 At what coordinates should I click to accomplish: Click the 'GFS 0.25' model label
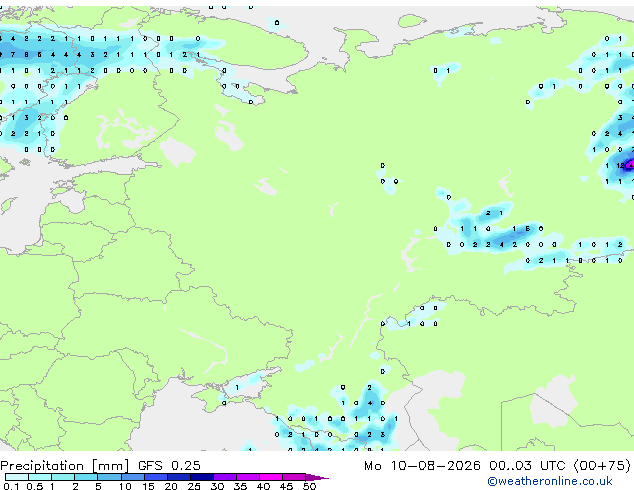[169, 465]
